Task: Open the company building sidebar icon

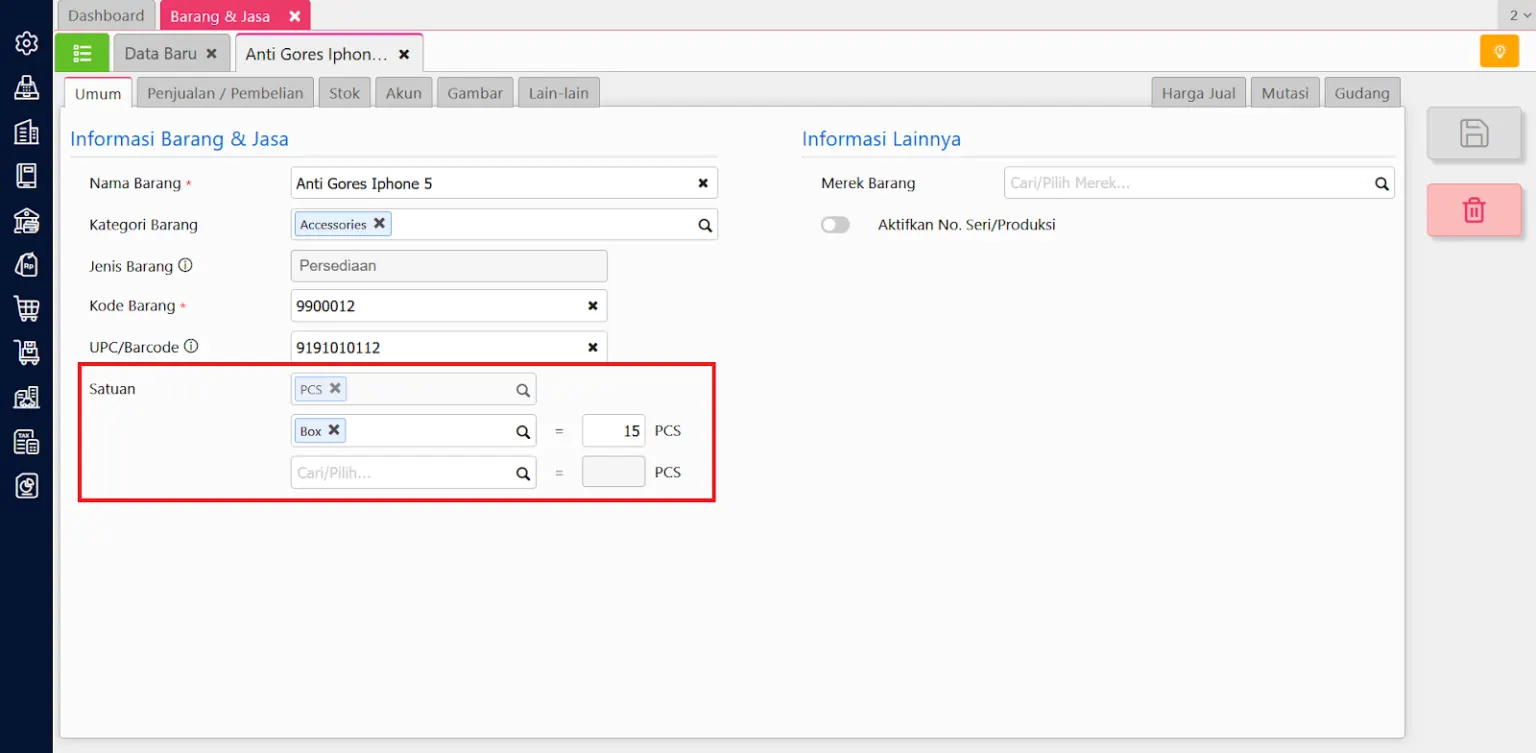Action: [x=27, y=132]
